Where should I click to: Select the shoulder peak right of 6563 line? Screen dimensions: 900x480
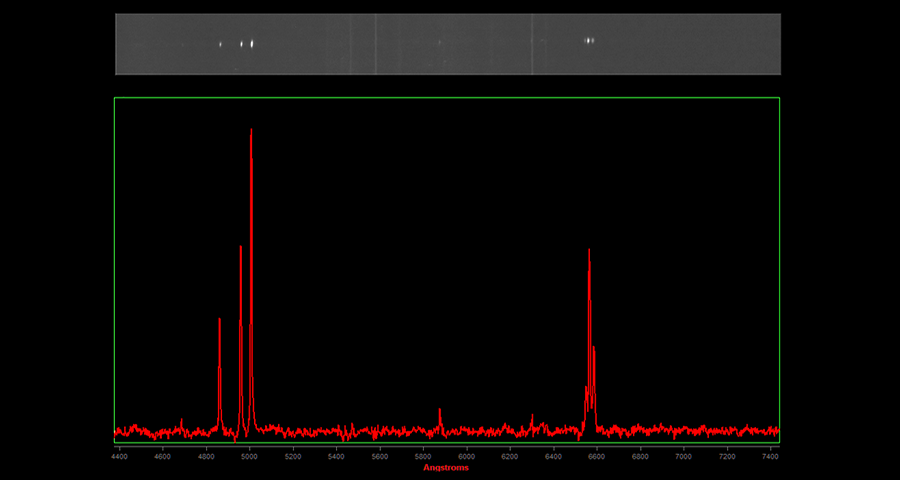(x=594, y=348)
